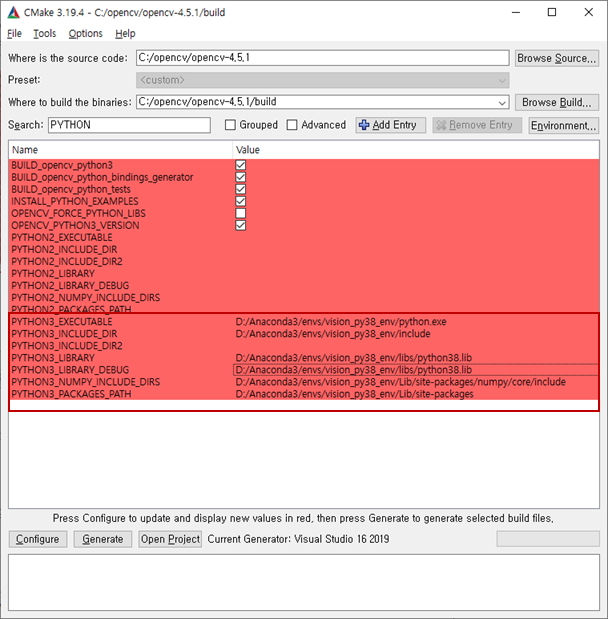This screenshot has height=619, width=608.
Task: Open the Help menu
Action: (x=125, y=34)
